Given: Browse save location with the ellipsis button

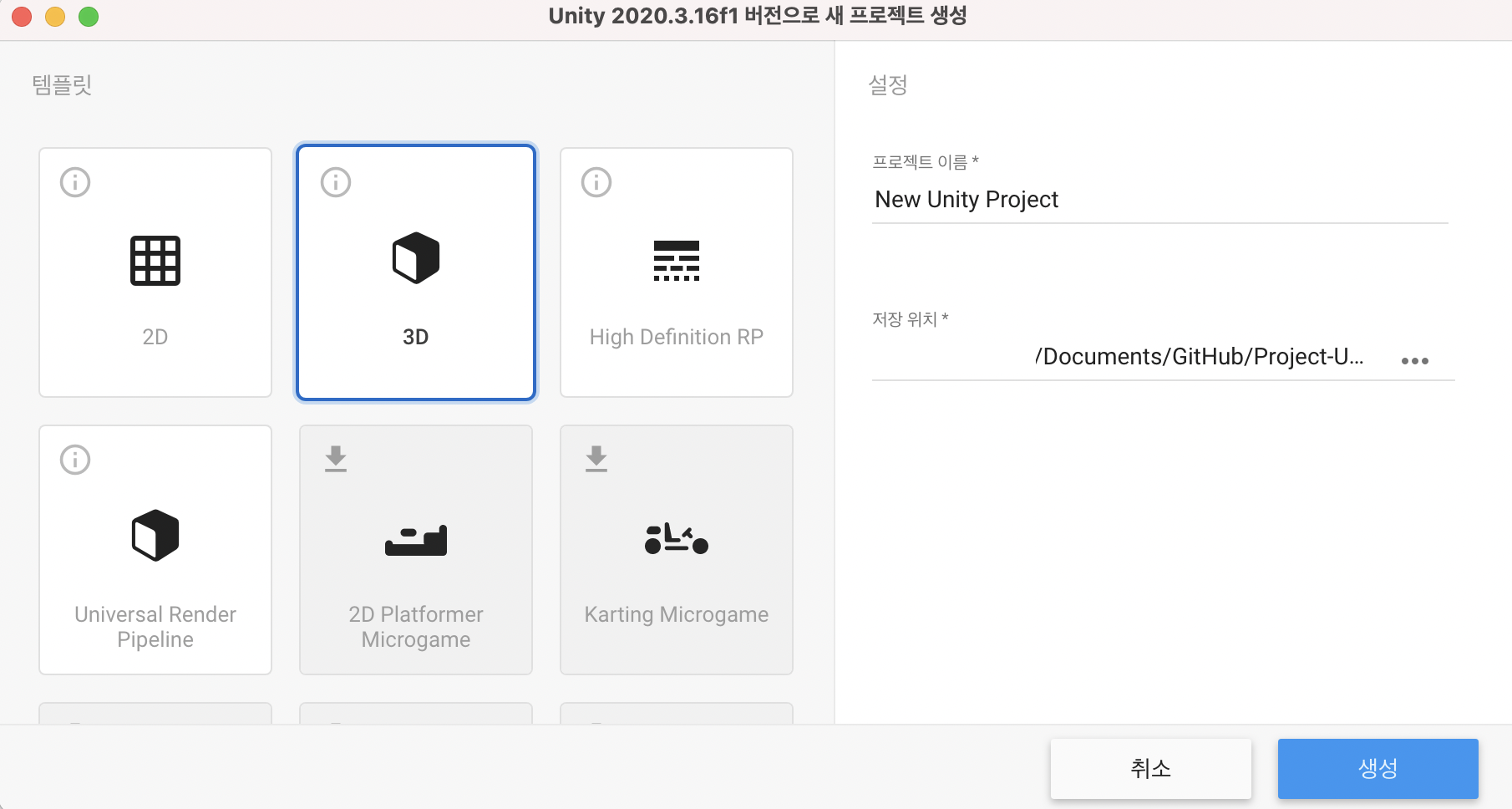Looking at the screenshot, I should [x=1415, y=361].
